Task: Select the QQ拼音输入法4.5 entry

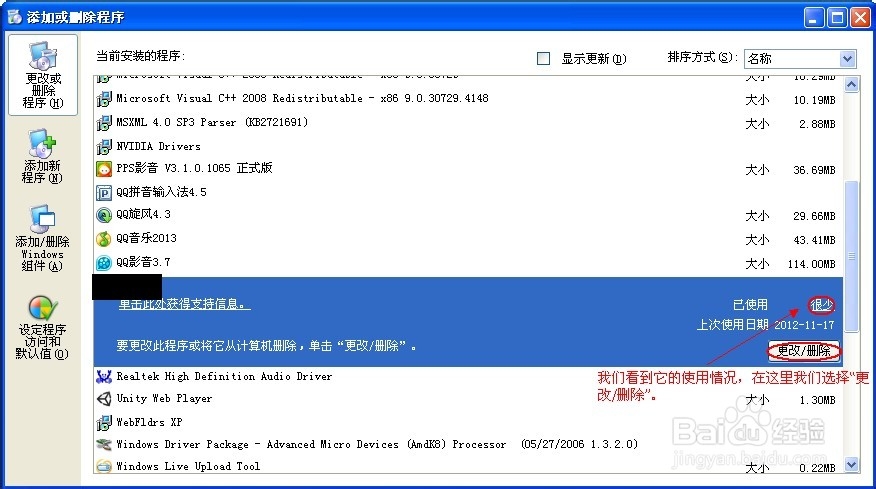Action: point(468,193)
